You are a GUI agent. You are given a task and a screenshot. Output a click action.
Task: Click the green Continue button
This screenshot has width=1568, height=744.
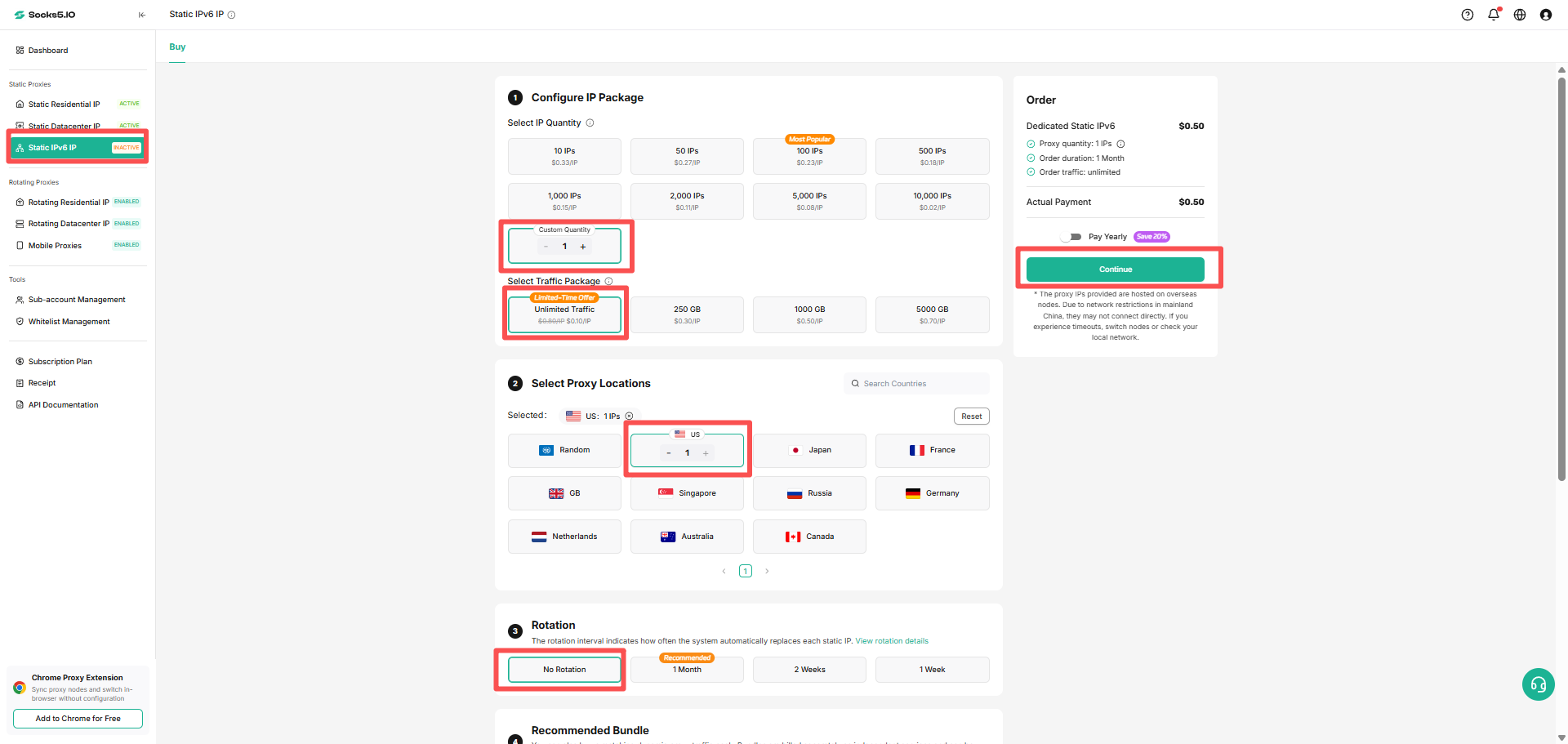click(x=1115, y=270)
